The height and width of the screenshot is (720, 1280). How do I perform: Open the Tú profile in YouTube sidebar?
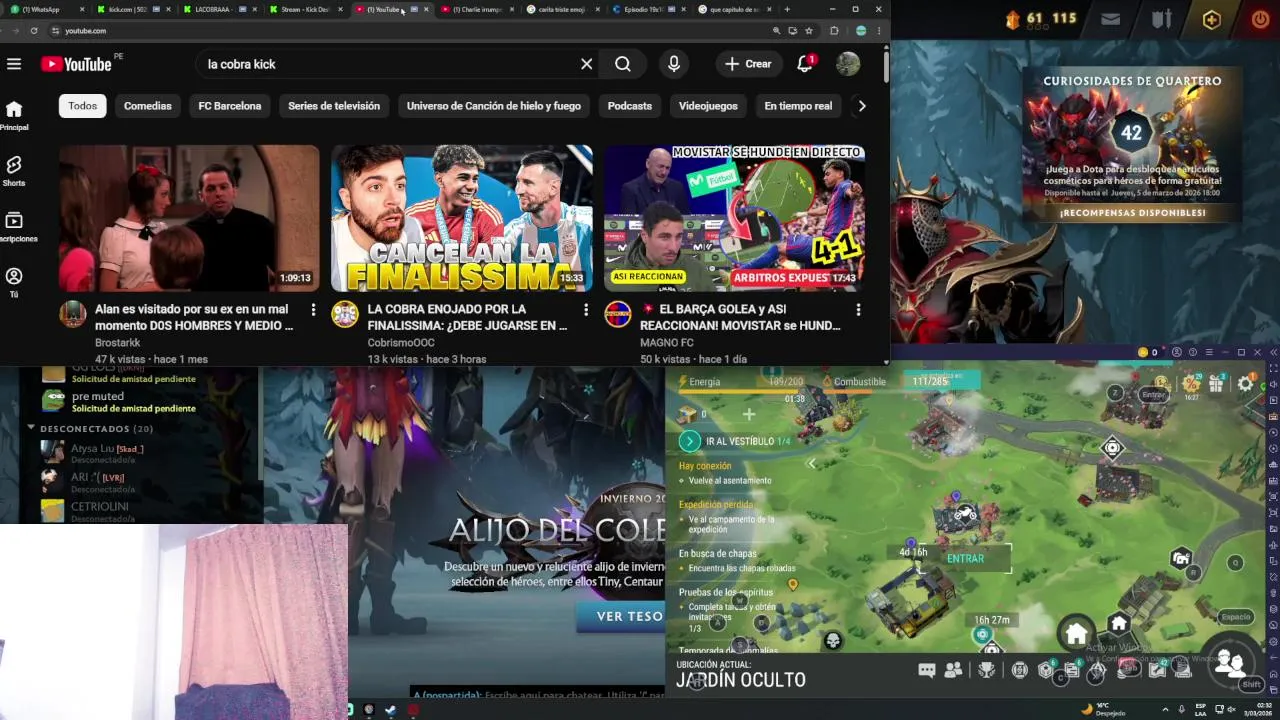tap(14, 281)
